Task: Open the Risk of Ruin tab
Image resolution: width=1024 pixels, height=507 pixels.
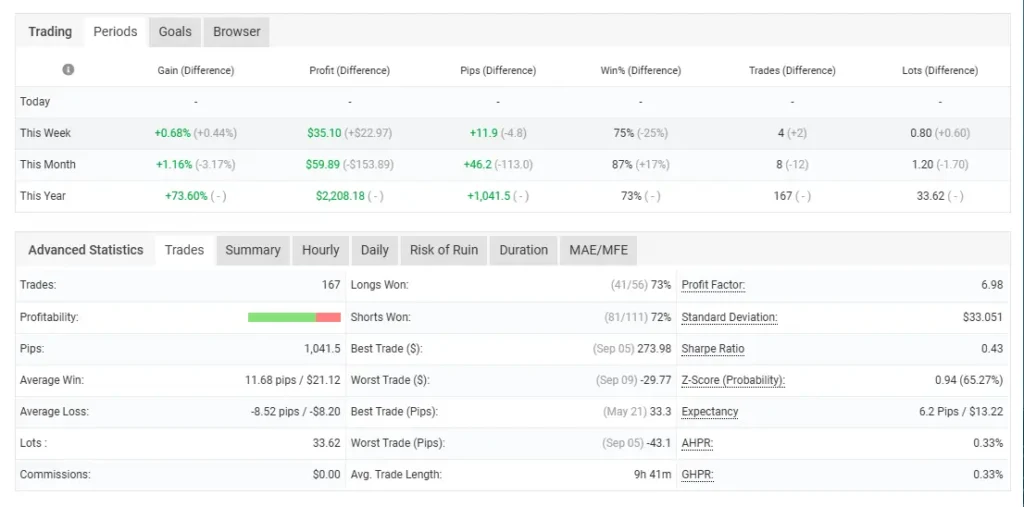Action: pos(443,250)
